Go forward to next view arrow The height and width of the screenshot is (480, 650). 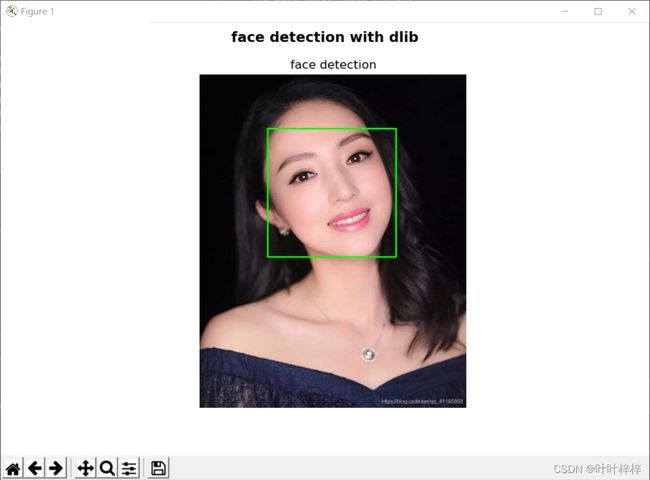coord(56,468)
